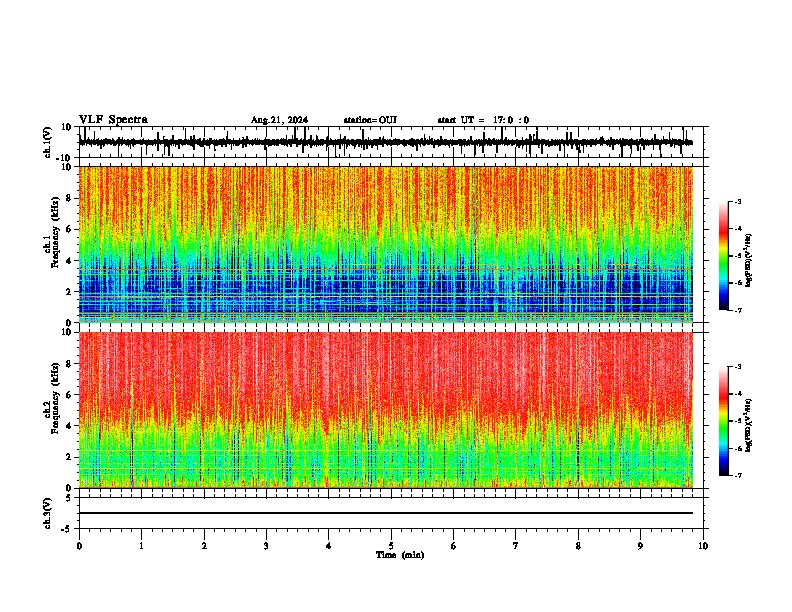Click time axis tick label '9'

point(640,546)
